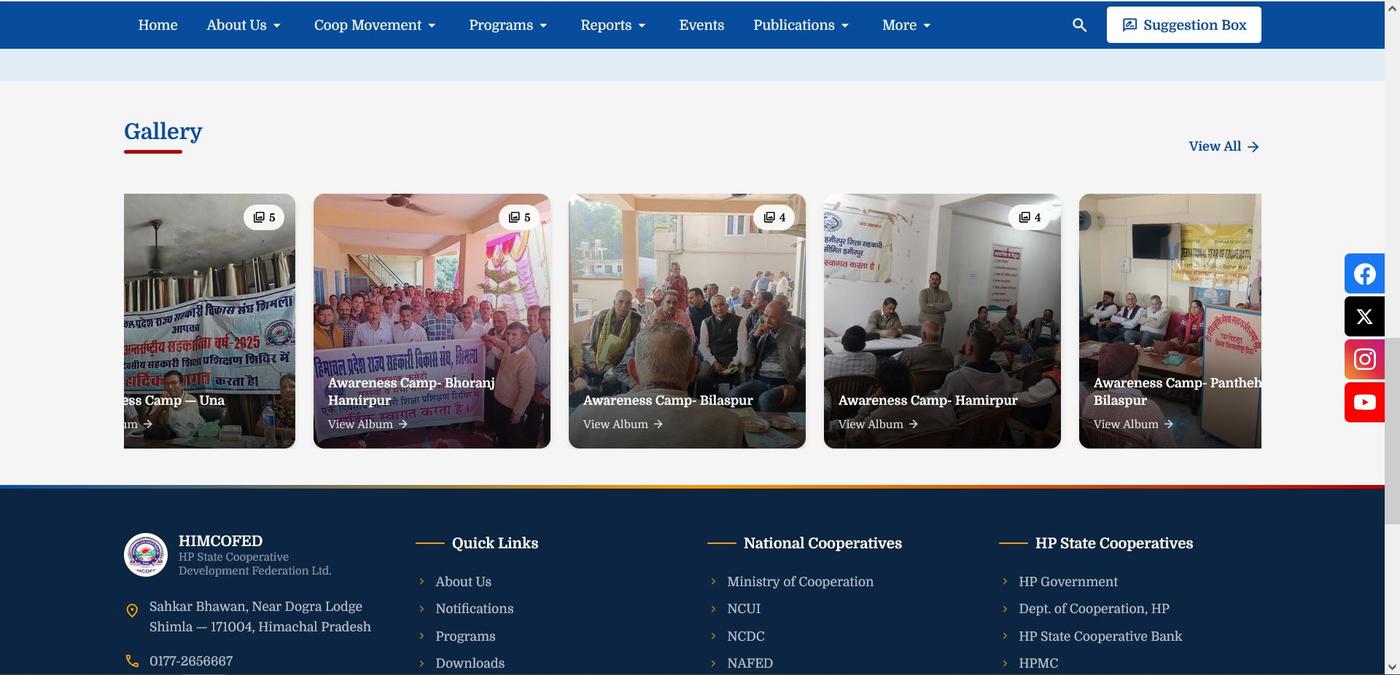The image size is (1400, 675).
Task: Open the Events menu item
Action: coord(701,25)
